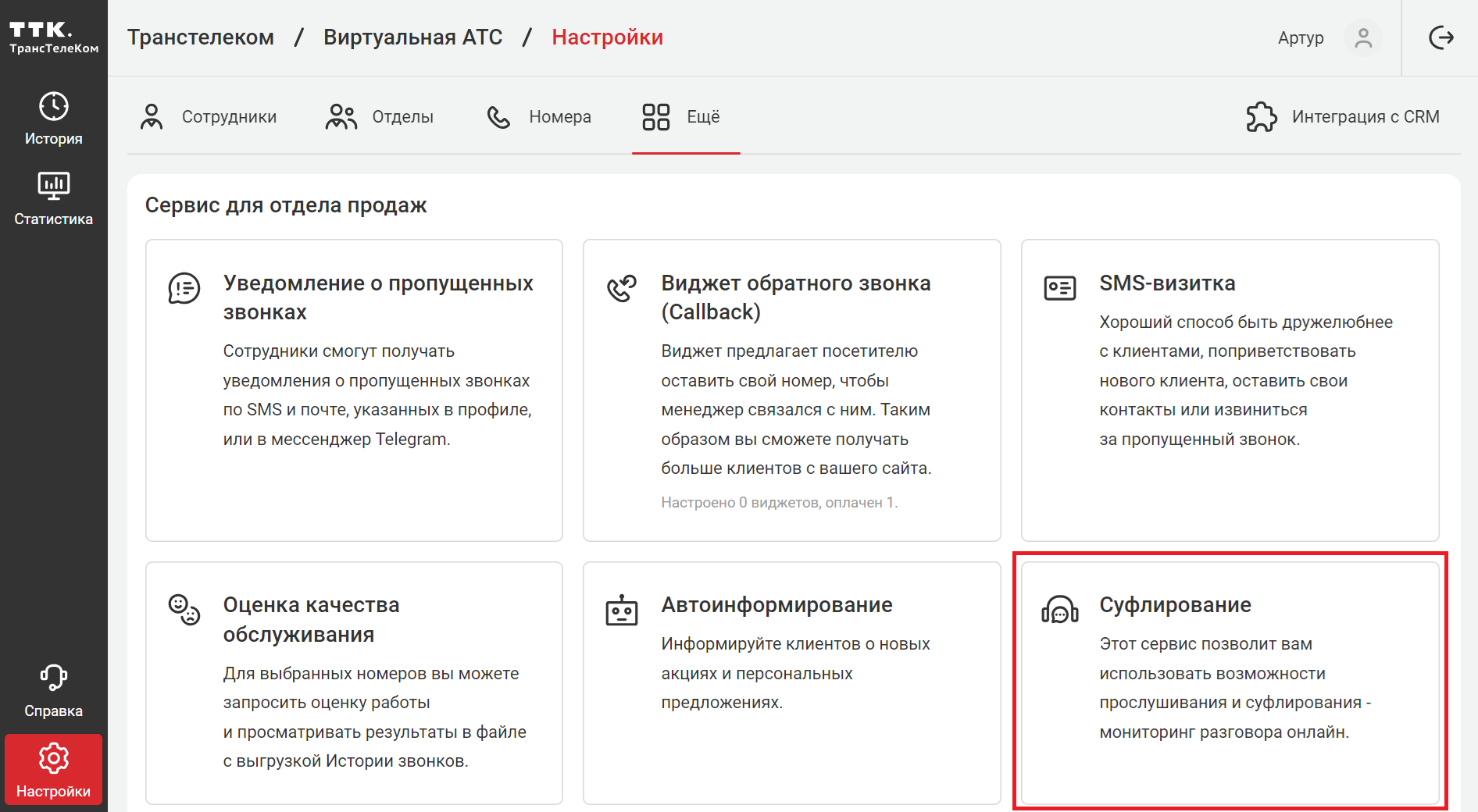Click Виртуальная АТС breadcrumb link
This screenshot has height=812, width=1478.
tap(412, 37)
